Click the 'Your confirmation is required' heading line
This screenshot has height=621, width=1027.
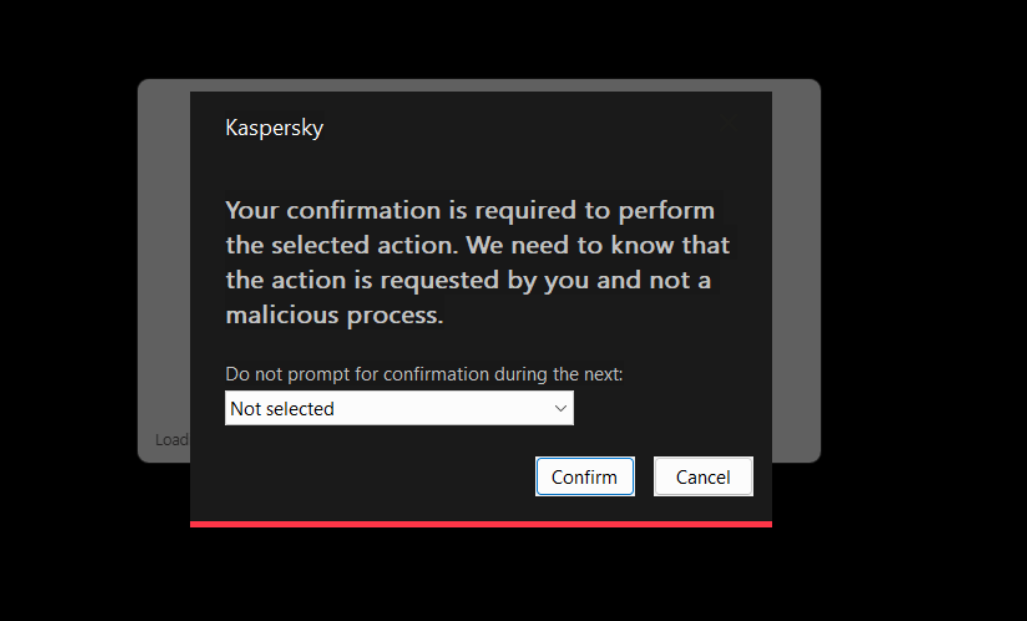[x=469, y=211]
